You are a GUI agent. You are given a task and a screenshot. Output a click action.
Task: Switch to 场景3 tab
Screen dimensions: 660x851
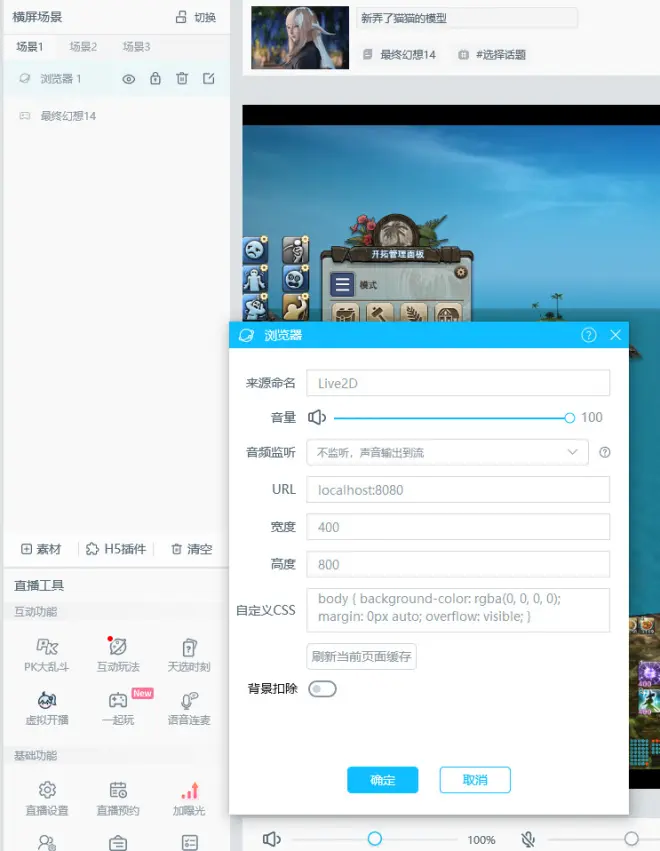tap(136, 47)
